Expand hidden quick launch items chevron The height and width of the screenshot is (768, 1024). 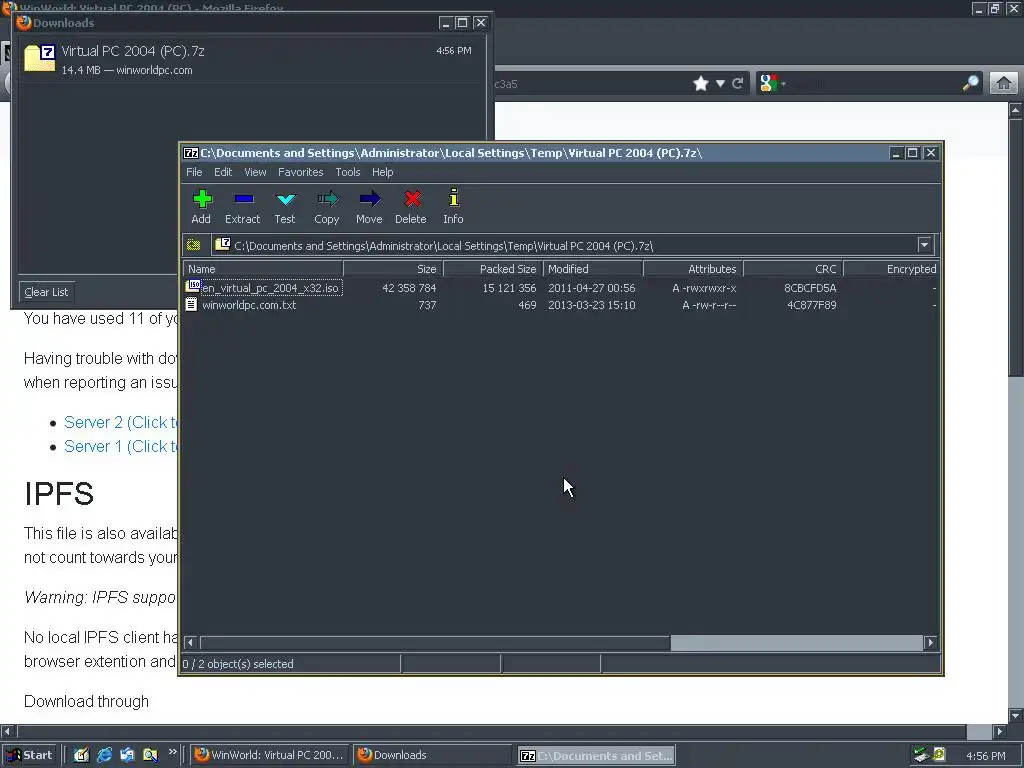(172, 752)
